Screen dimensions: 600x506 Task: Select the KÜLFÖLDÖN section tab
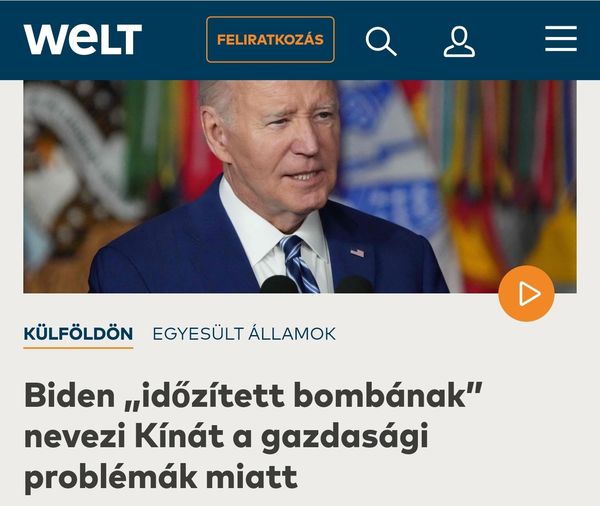tap(78, 334)
